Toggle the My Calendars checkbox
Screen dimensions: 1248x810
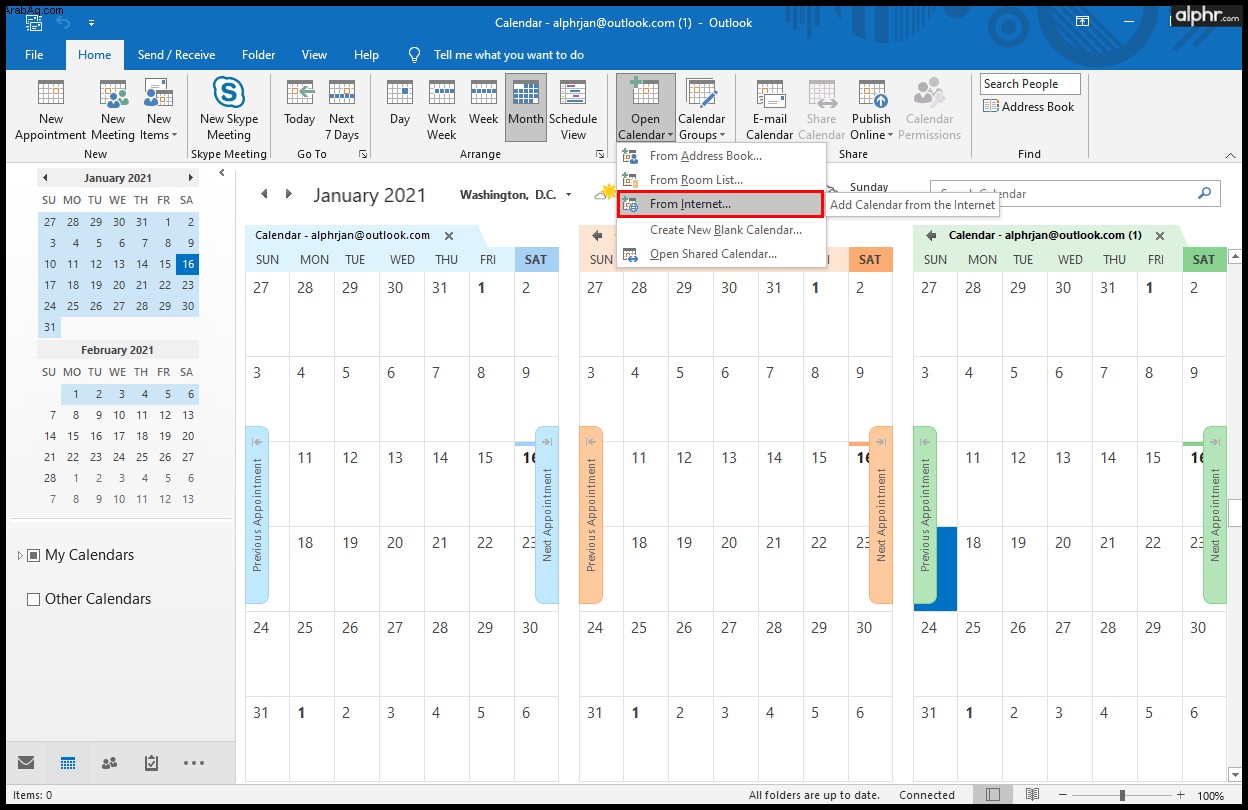[x=33, y=555]
